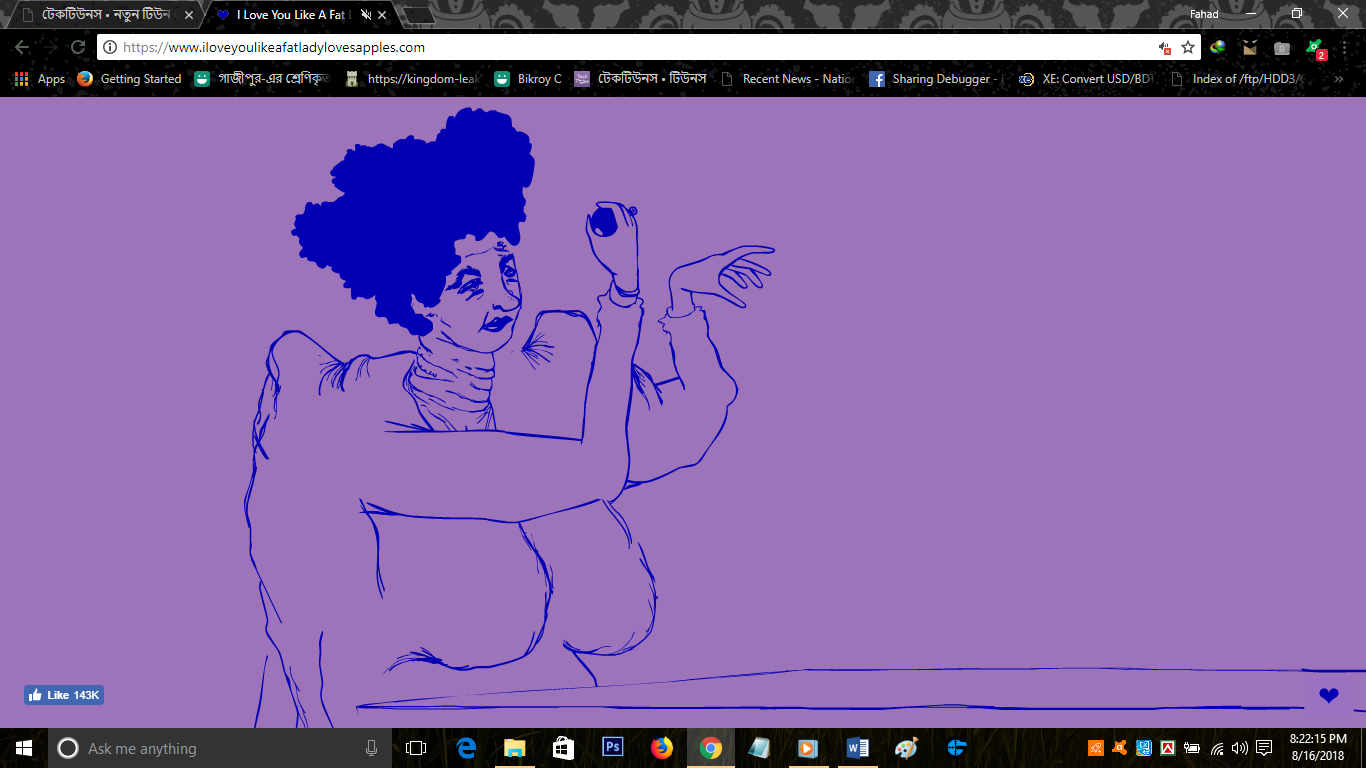This screenshot has width=1366, height=768.
Task: Open the Chrome three-dot menu
Action: 1346,47
